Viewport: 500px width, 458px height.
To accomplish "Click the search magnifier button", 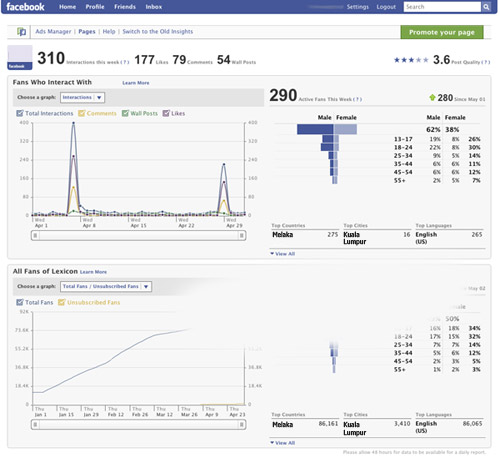I will 486,7.
